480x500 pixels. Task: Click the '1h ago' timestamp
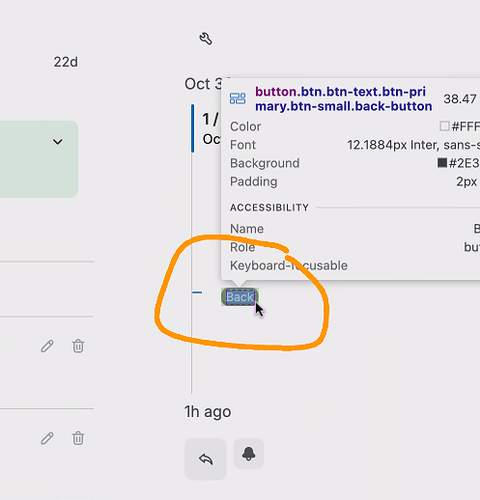(208, 412)
